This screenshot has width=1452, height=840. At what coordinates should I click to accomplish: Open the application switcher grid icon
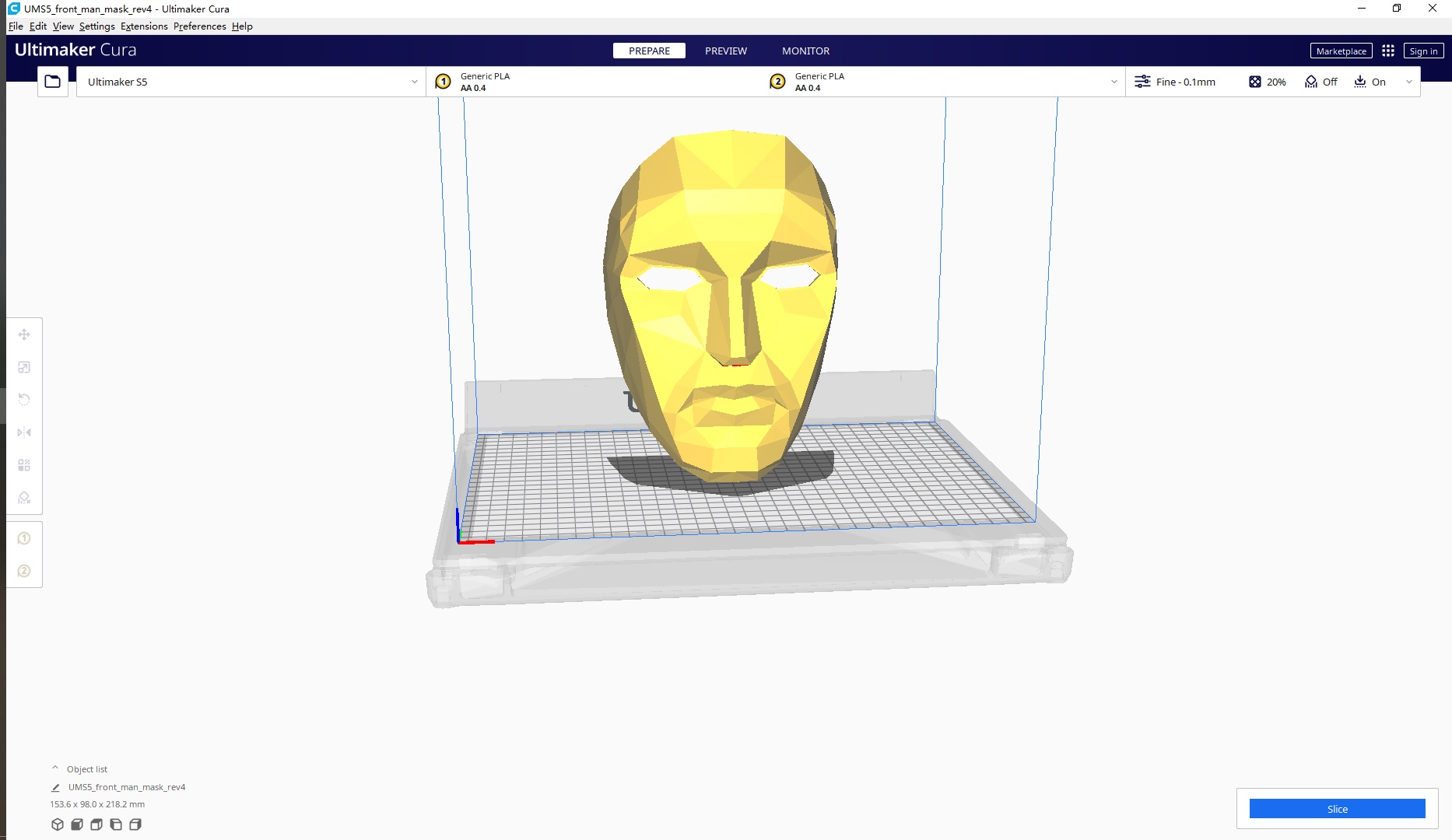(x=1388, y=51)
